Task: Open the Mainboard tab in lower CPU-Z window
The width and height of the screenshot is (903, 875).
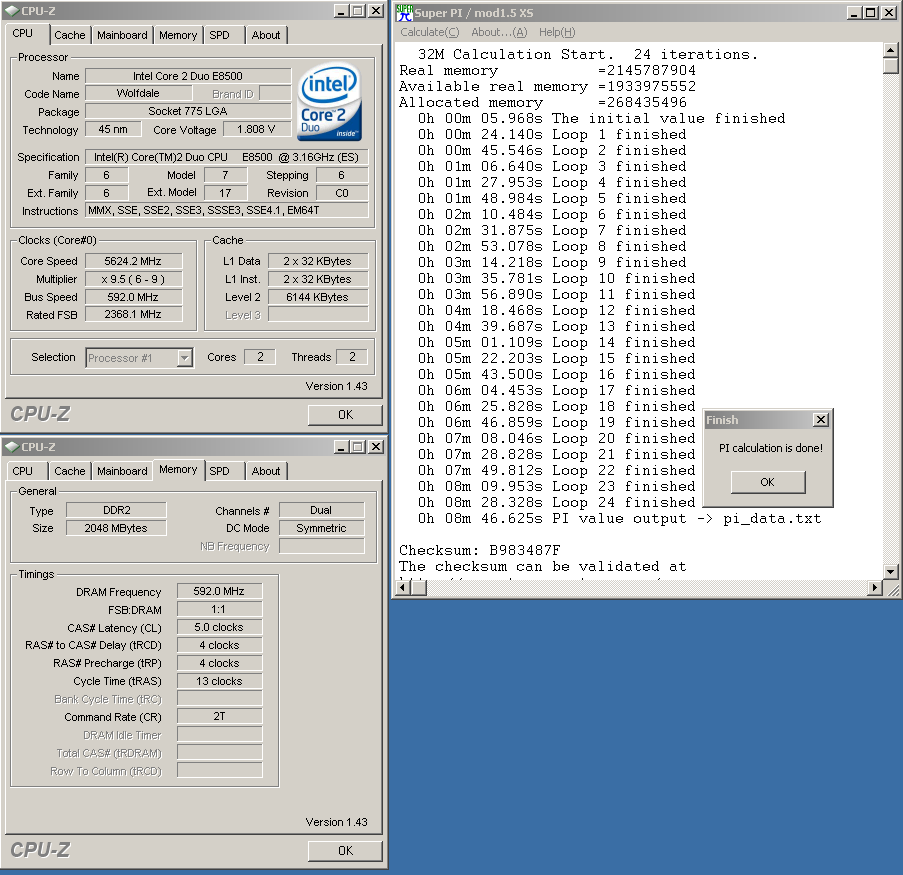Action: 122,471
